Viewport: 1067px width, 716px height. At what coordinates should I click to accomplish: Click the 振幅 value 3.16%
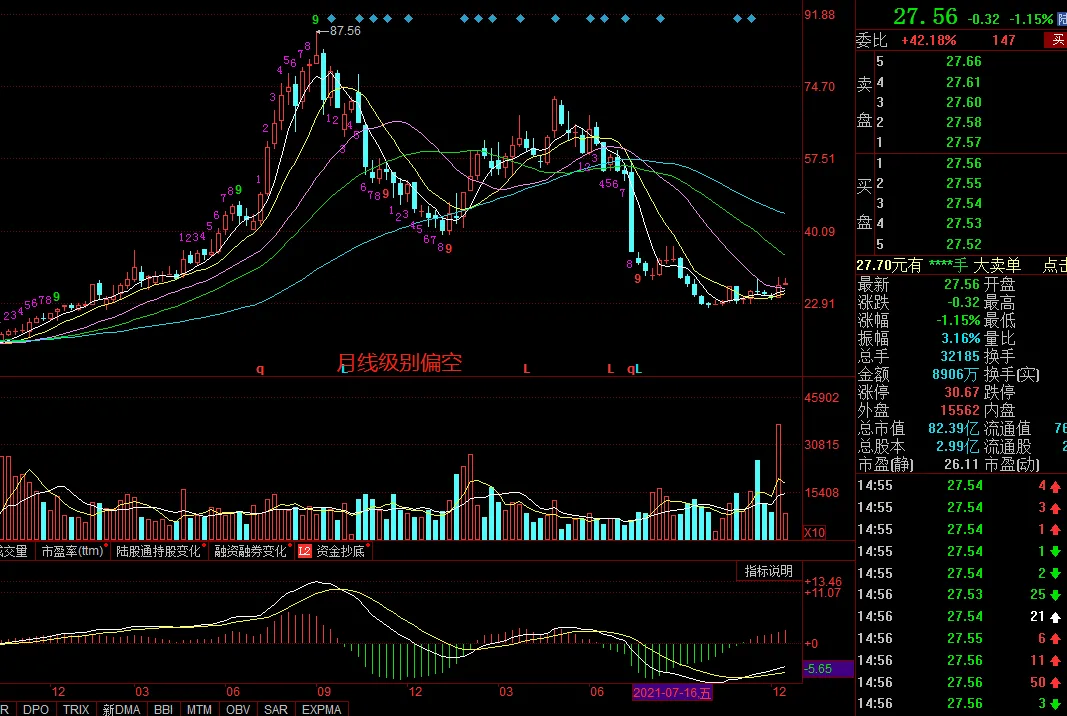[961, 338]
